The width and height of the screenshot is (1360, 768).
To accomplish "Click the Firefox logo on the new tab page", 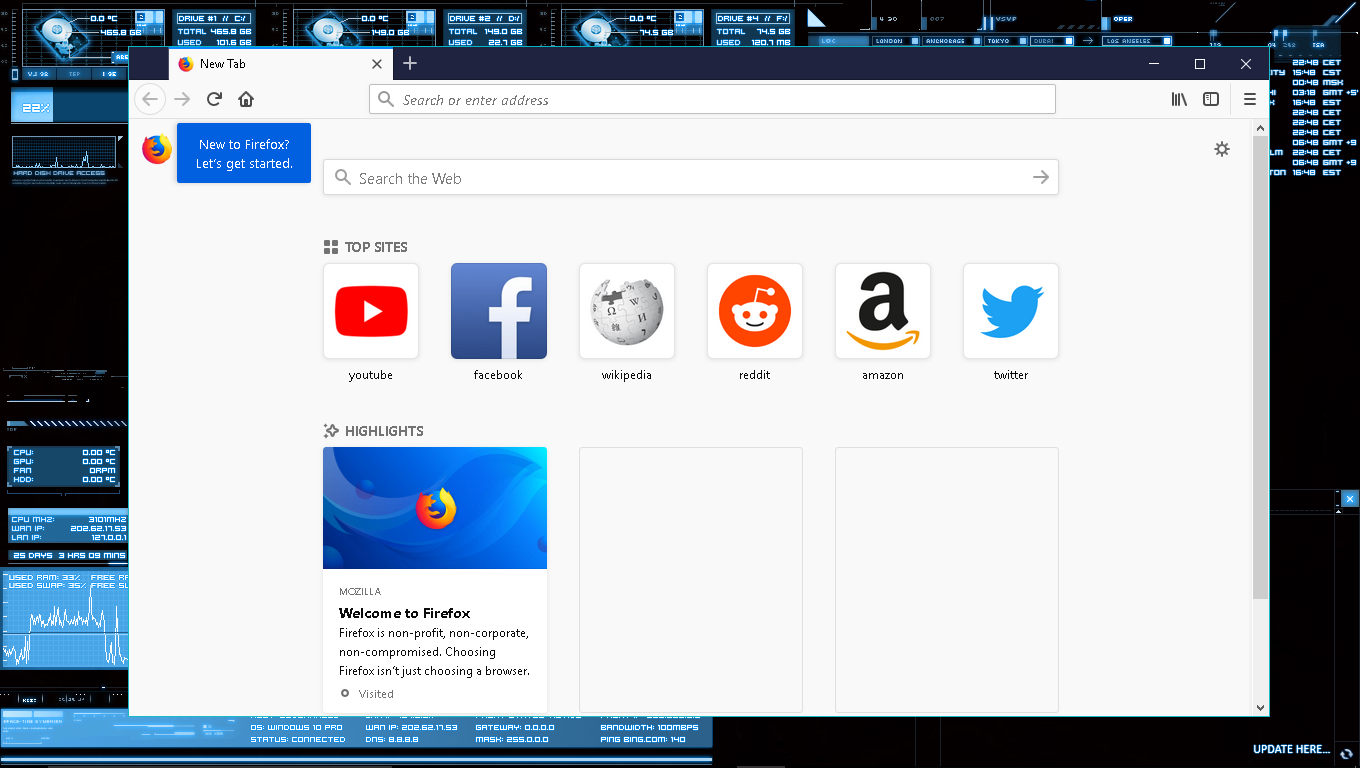I will 155,150.
